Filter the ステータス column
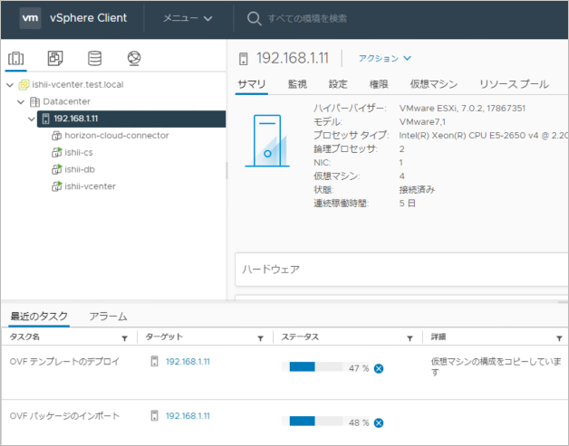The height and width of the screenshot is (446, 569). coord(410,338)
